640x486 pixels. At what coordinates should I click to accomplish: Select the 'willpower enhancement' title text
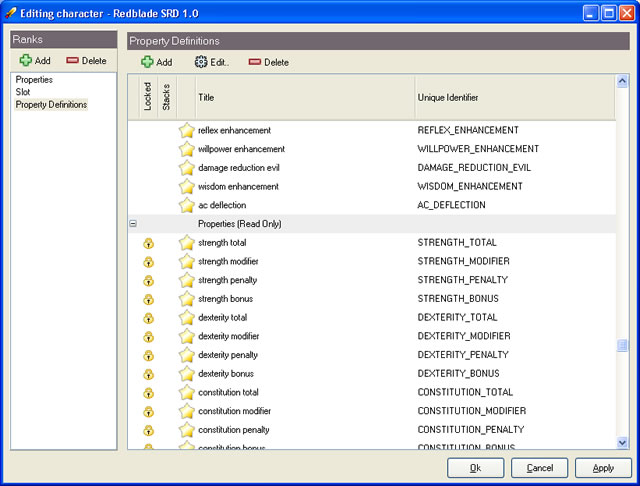pos(241,149)
